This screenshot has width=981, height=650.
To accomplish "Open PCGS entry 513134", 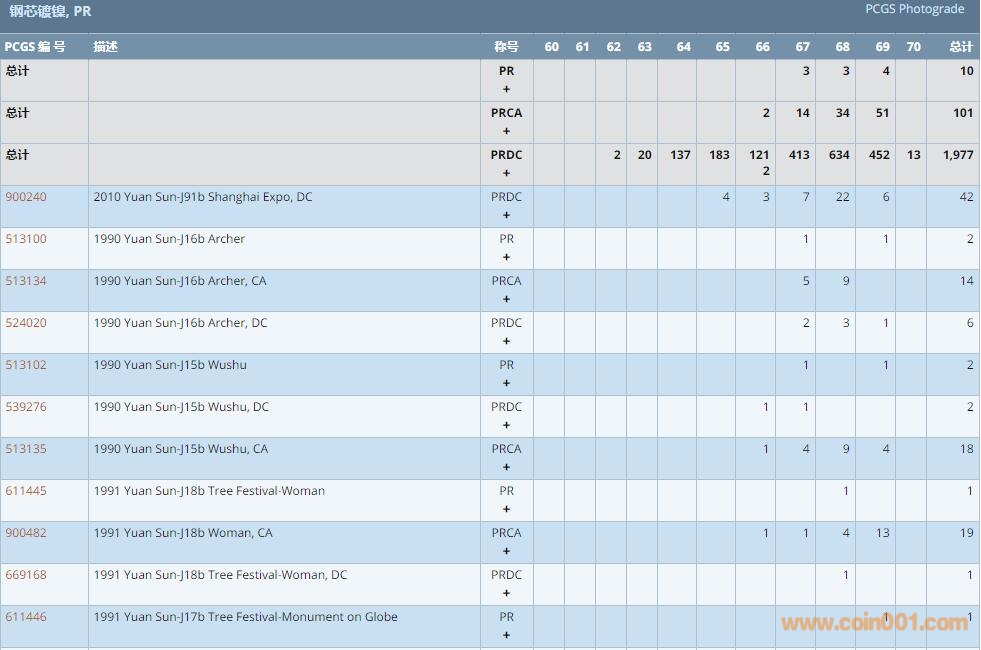I will coord(26,281).
